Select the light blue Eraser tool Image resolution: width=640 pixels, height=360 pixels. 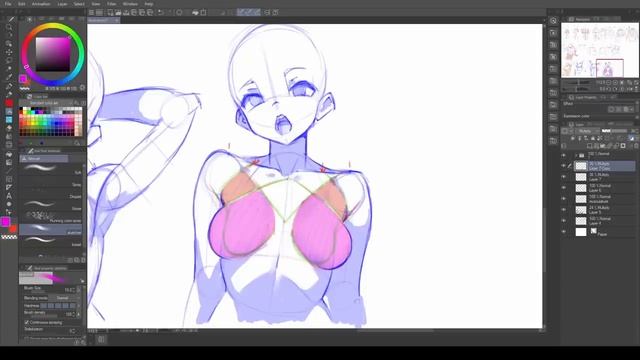tap(9, 120)
